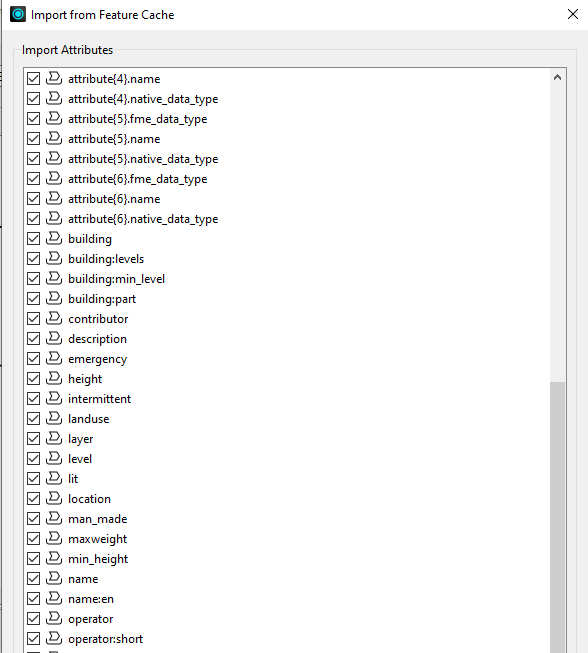This screenshot has width=588, height=653.
Task: Click the attribute icon beside attribute{4}.name
Action: click(54, 78)
